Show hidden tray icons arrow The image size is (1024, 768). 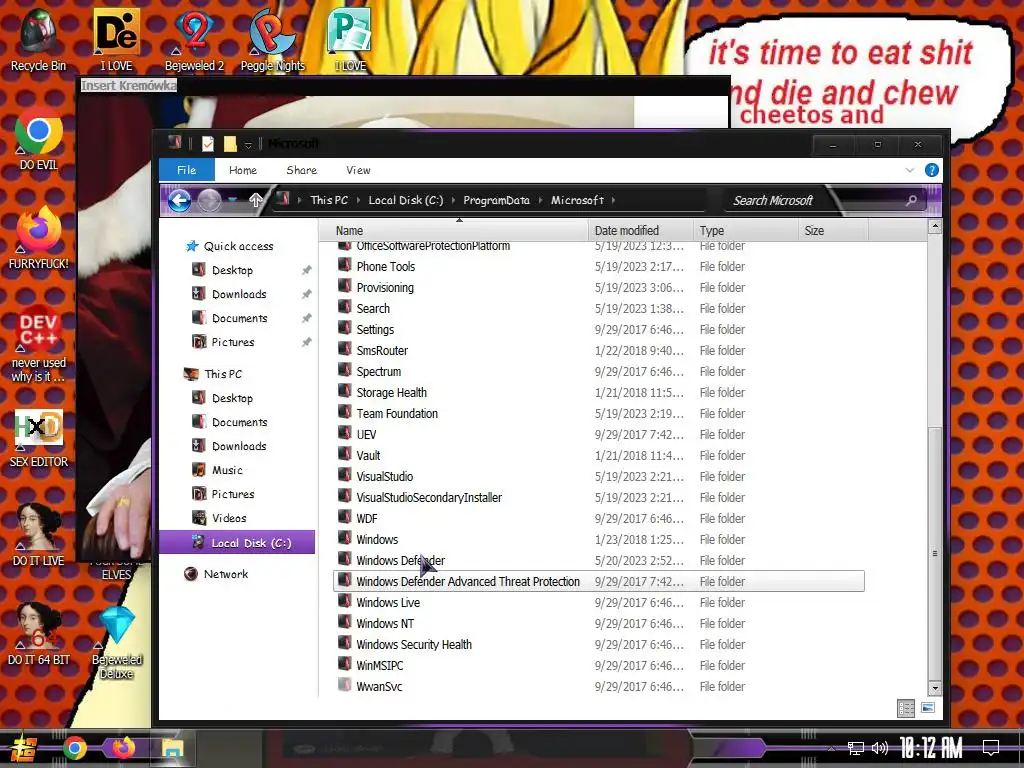pyautogui.click(x=831, y=748)
